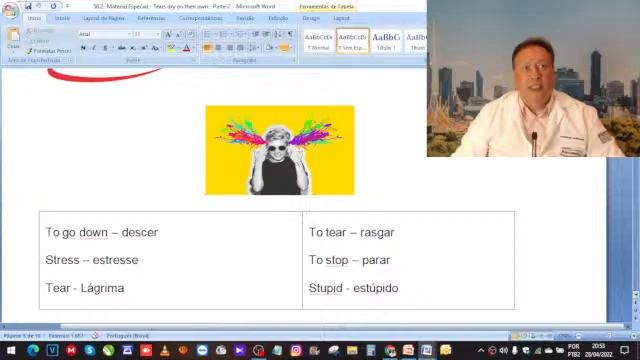Viewport: 640px width, 360px height.
Task: Paste using the Colar button
Action: click(13, 39)
